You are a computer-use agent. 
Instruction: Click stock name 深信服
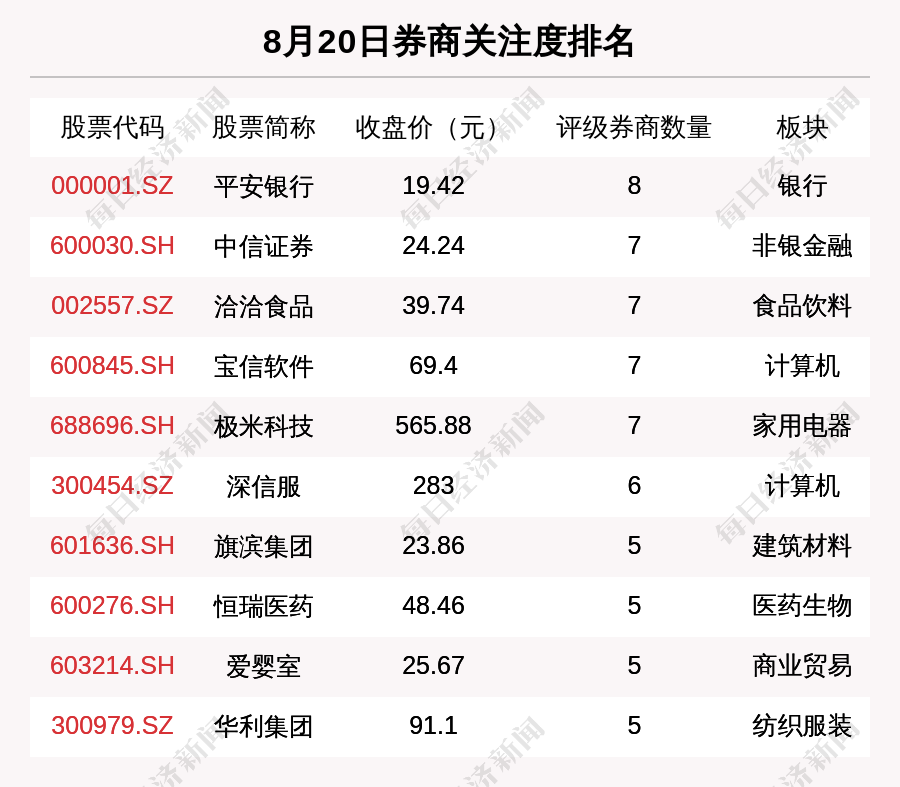263,487
